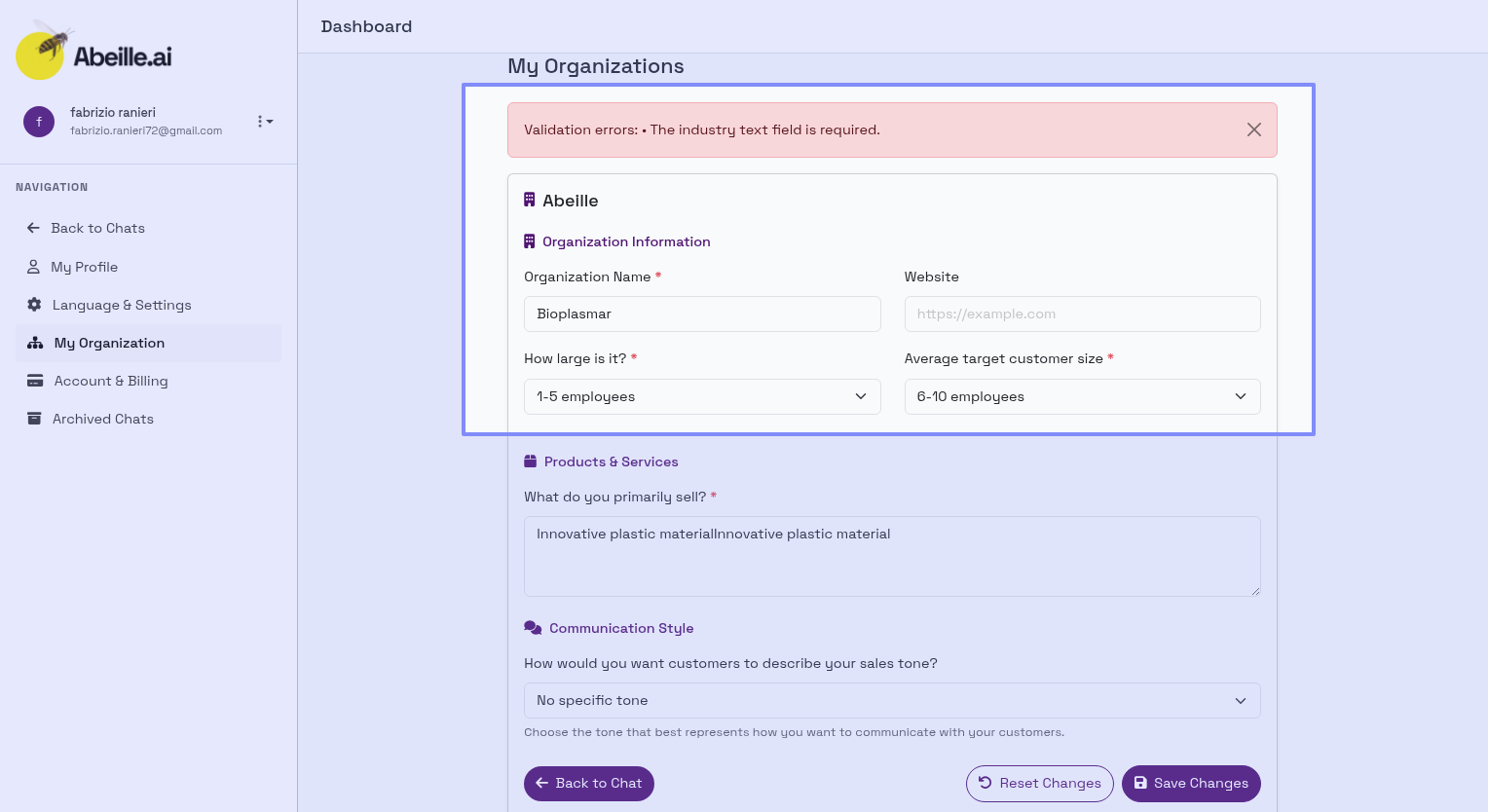Click the My Organization sitemap icon

tap(35, 343)
